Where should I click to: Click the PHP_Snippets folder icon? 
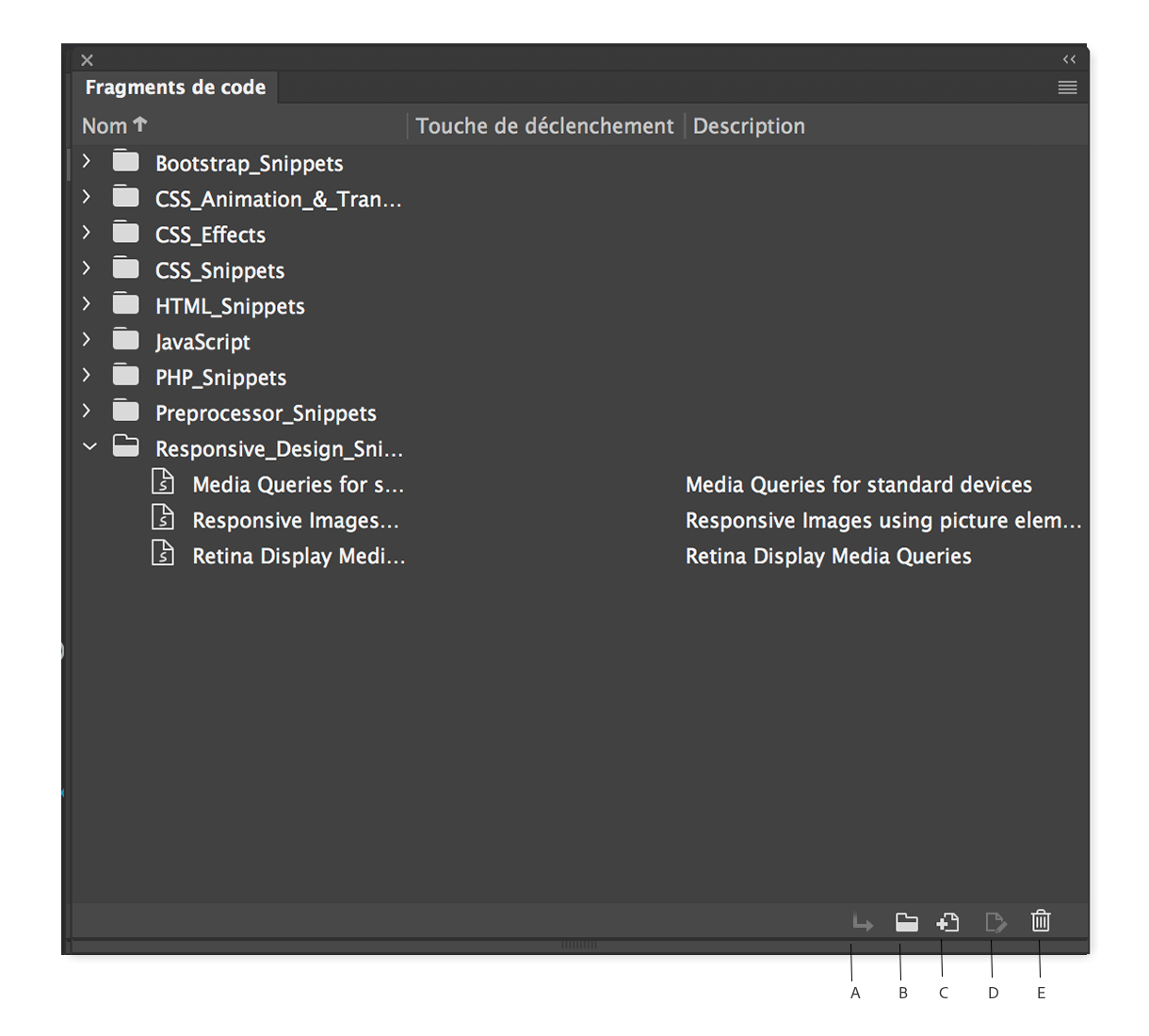125,376
